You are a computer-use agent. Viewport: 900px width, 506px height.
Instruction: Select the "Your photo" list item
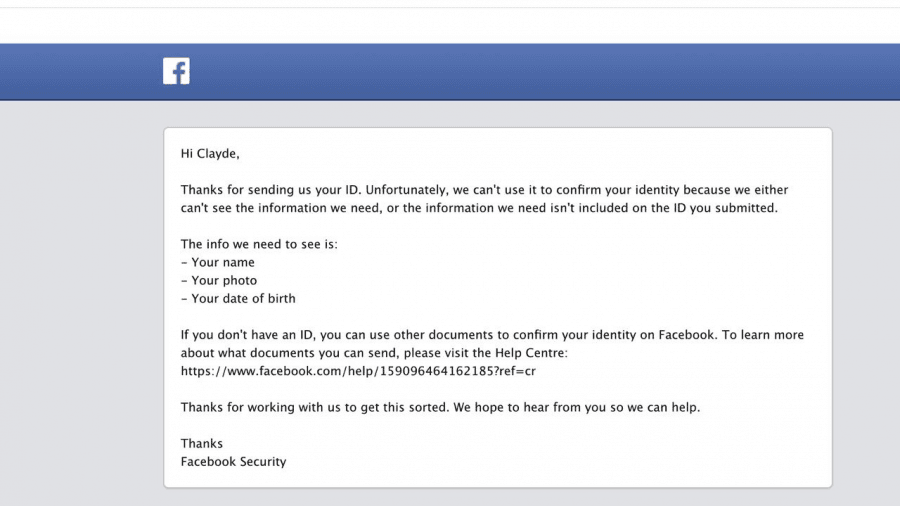[219, 281]
